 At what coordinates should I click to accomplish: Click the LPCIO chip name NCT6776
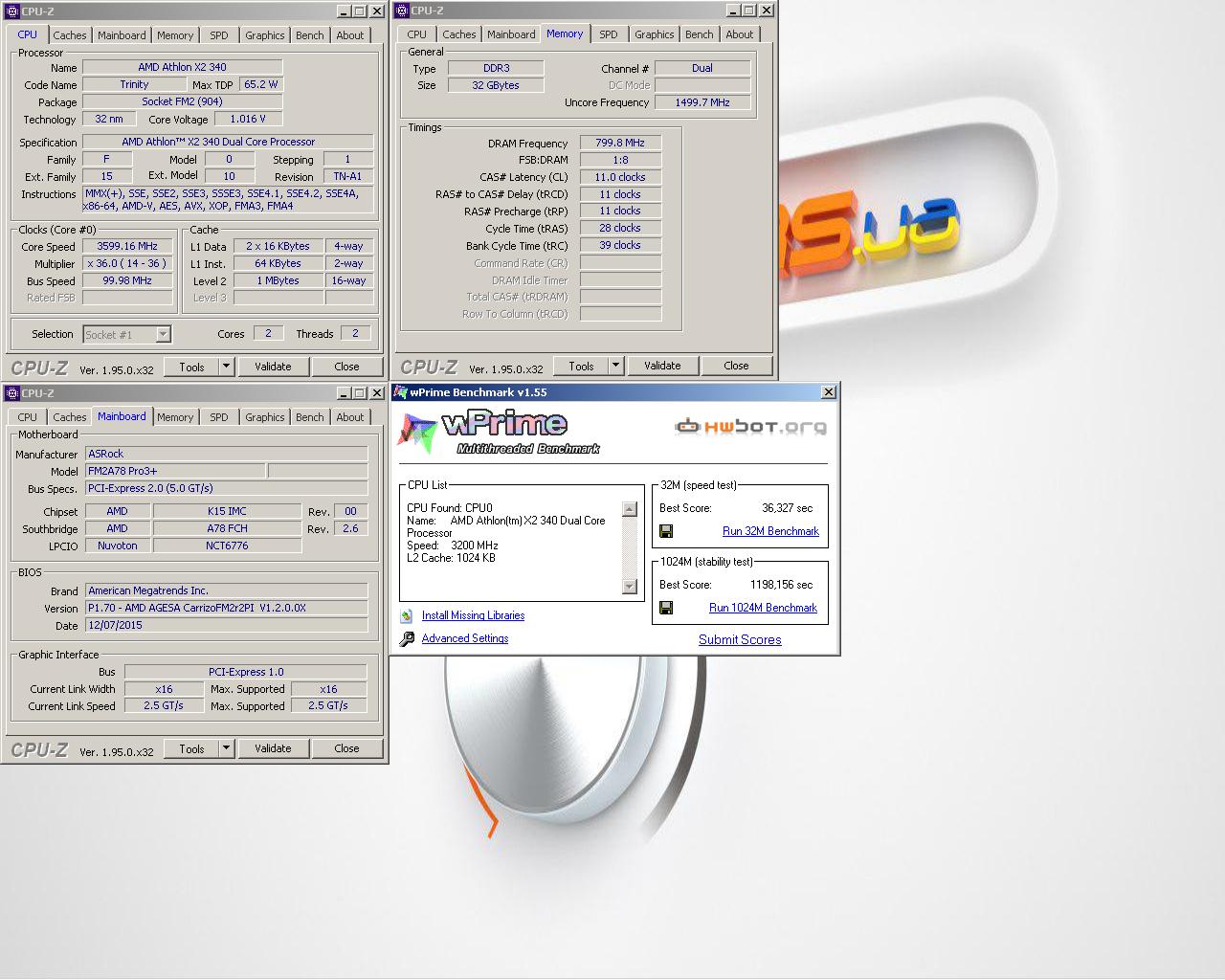tap(227, 546)
